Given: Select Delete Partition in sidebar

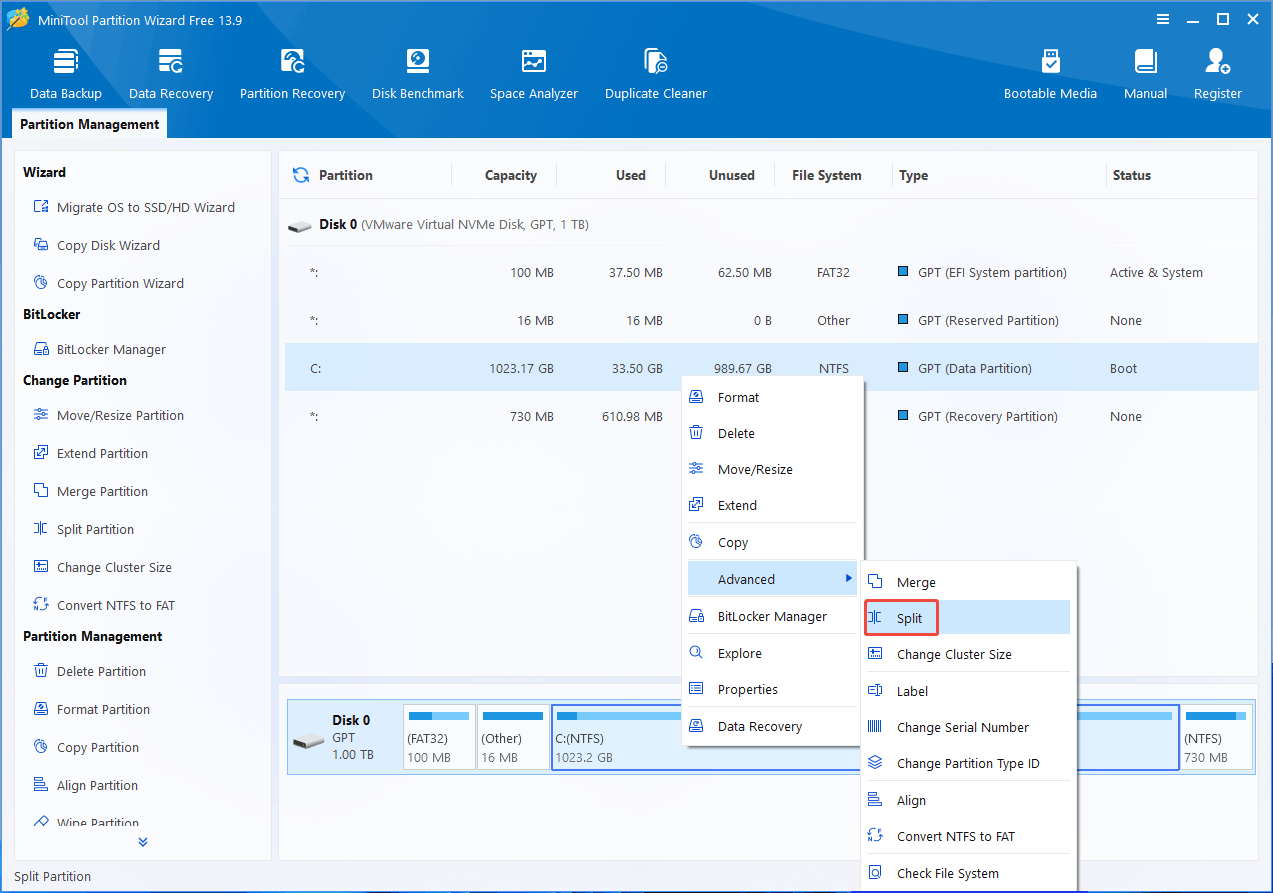Looking at the screenshot, I should click(x=89, y=671).
